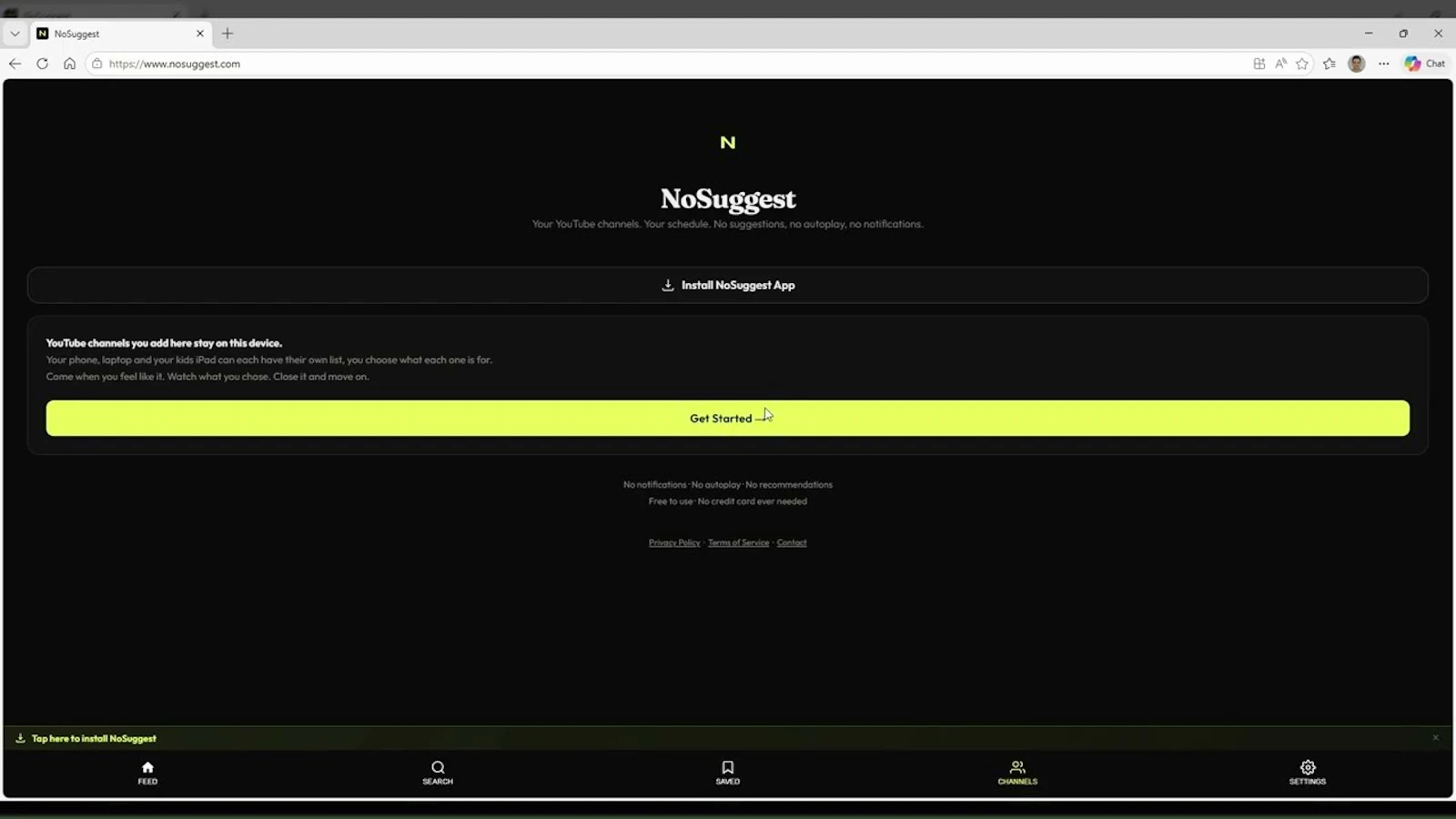Open the Channels tab in bottom navigation
The height and width of the screenshot is (819, 1456).
pyautogui.click(x=1017, y=773)
